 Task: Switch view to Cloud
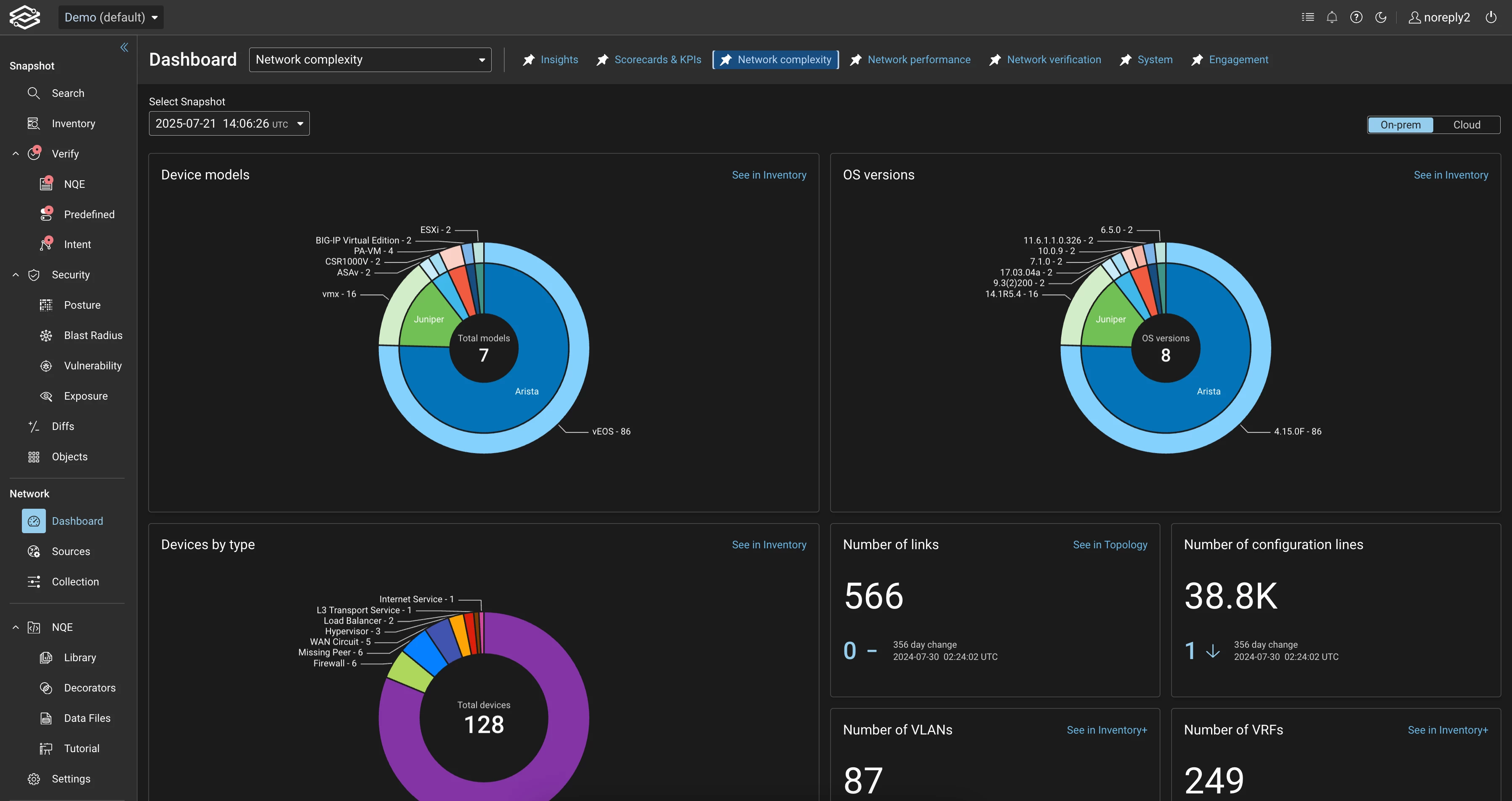pos(1466,125)
